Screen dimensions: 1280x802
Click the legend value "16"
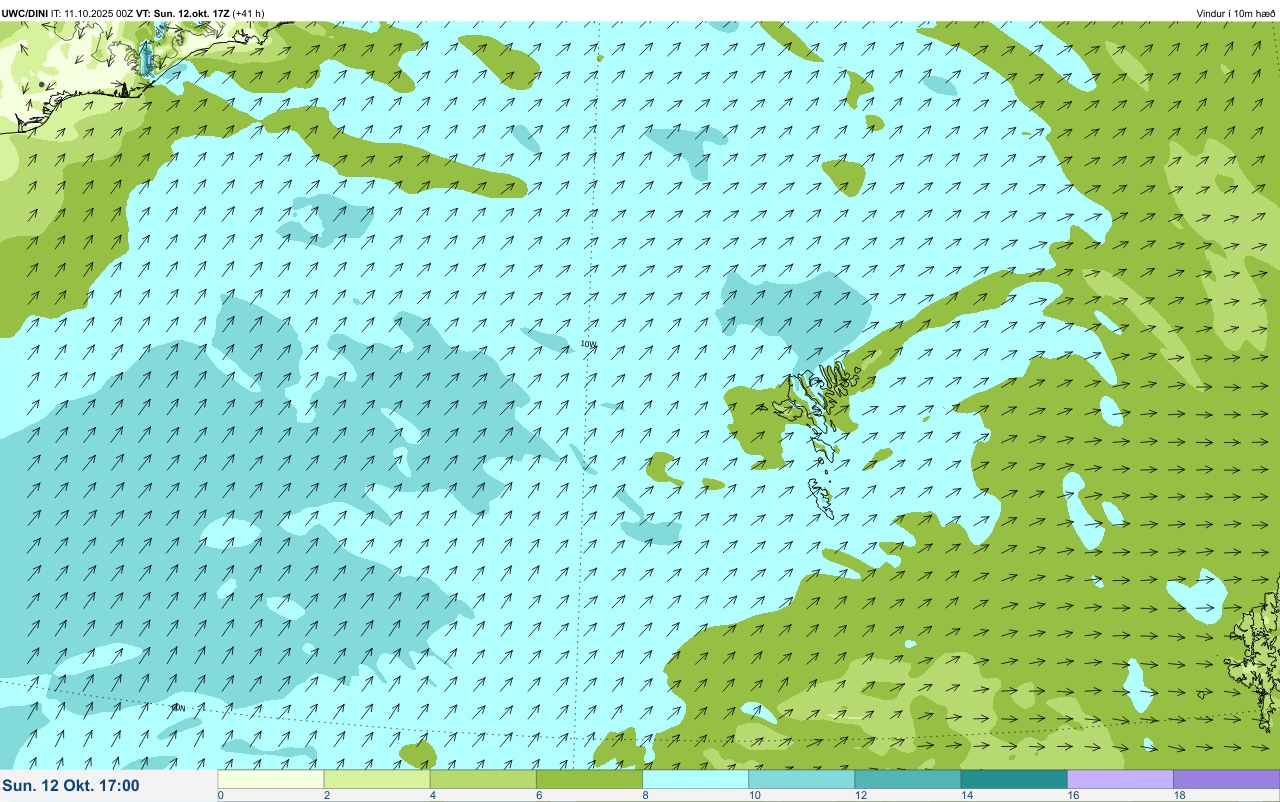point(1073,795)
